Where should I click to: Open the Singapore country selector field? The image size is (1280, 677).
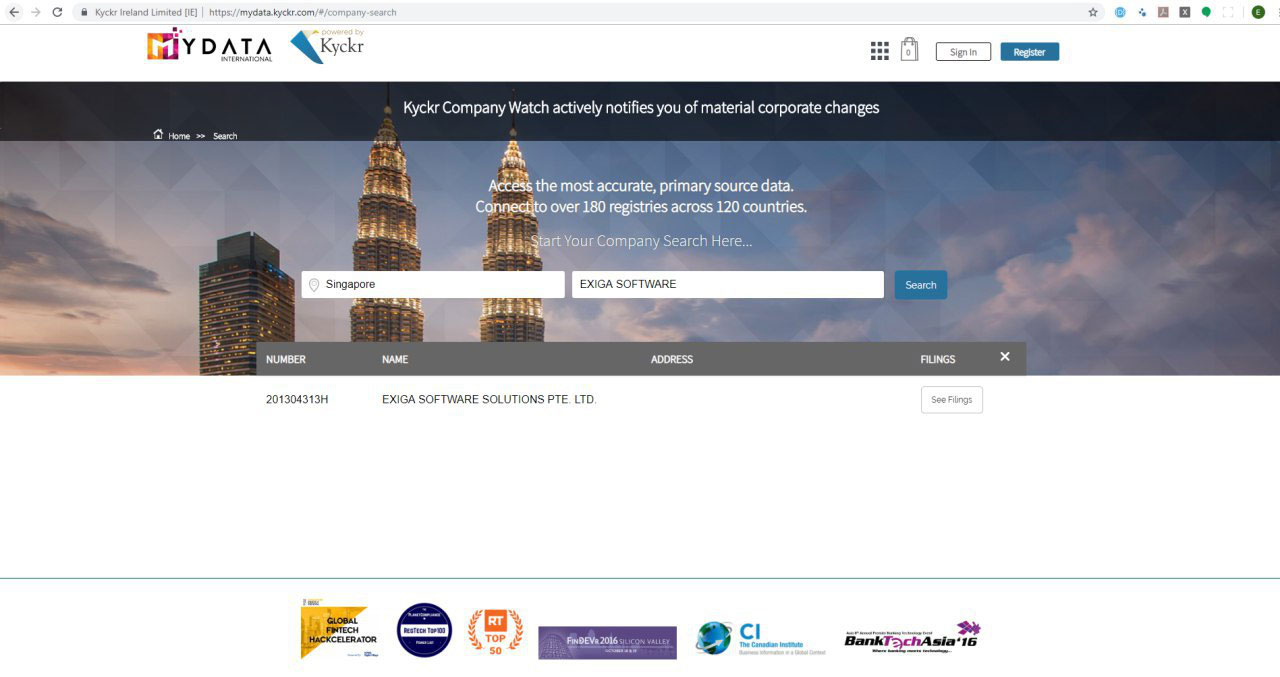pyautogui.click(x=433, y=285)
